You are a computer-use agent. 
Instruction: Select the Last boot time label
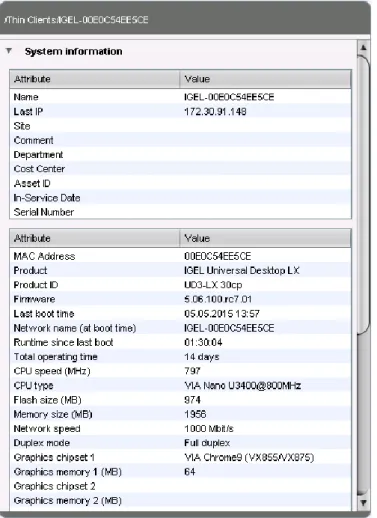click(x=44, y=314)
